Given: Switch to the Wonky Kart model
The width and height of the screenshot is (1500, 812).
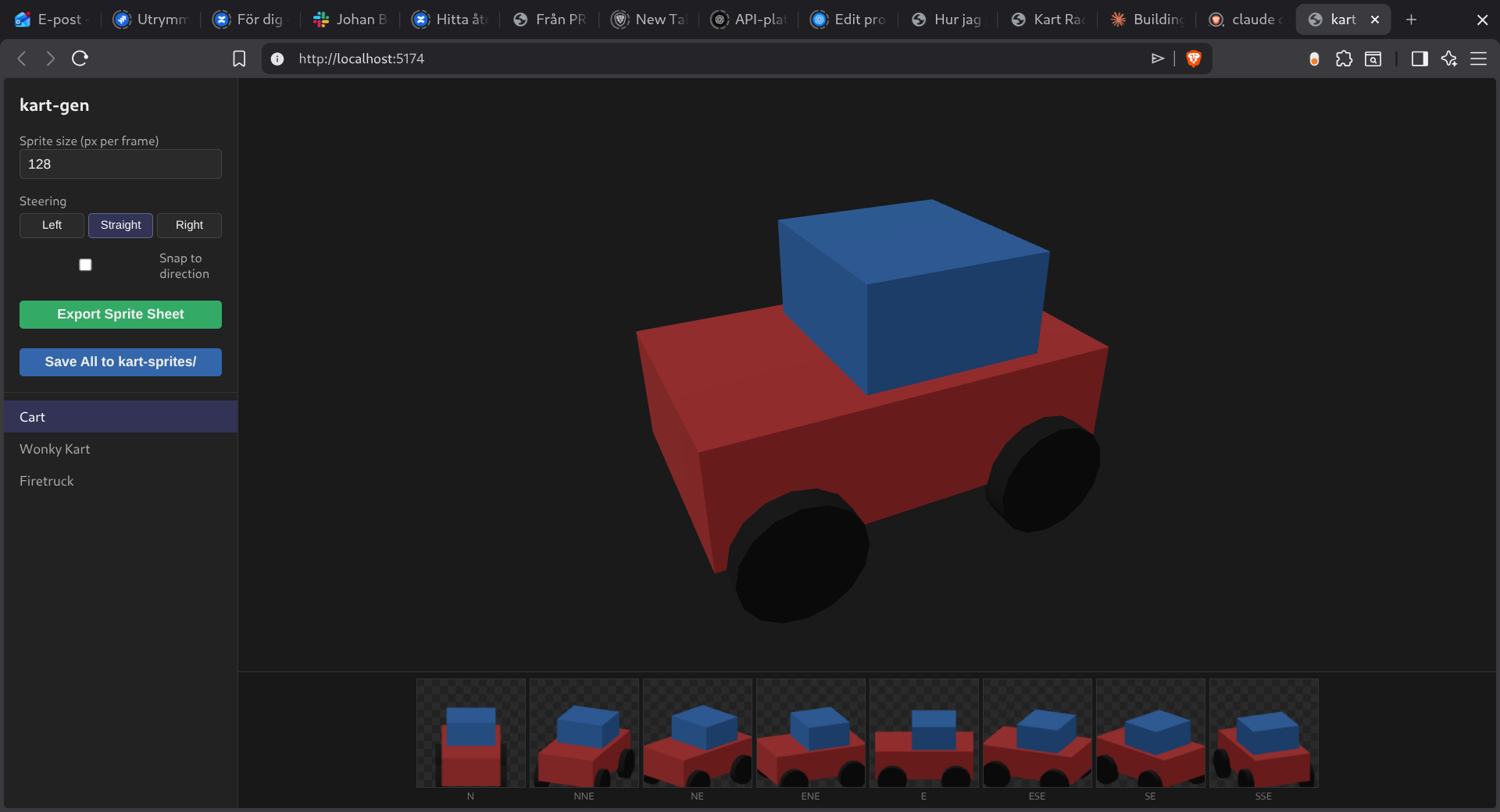Looking at the screenshot, I should point(55,449).
